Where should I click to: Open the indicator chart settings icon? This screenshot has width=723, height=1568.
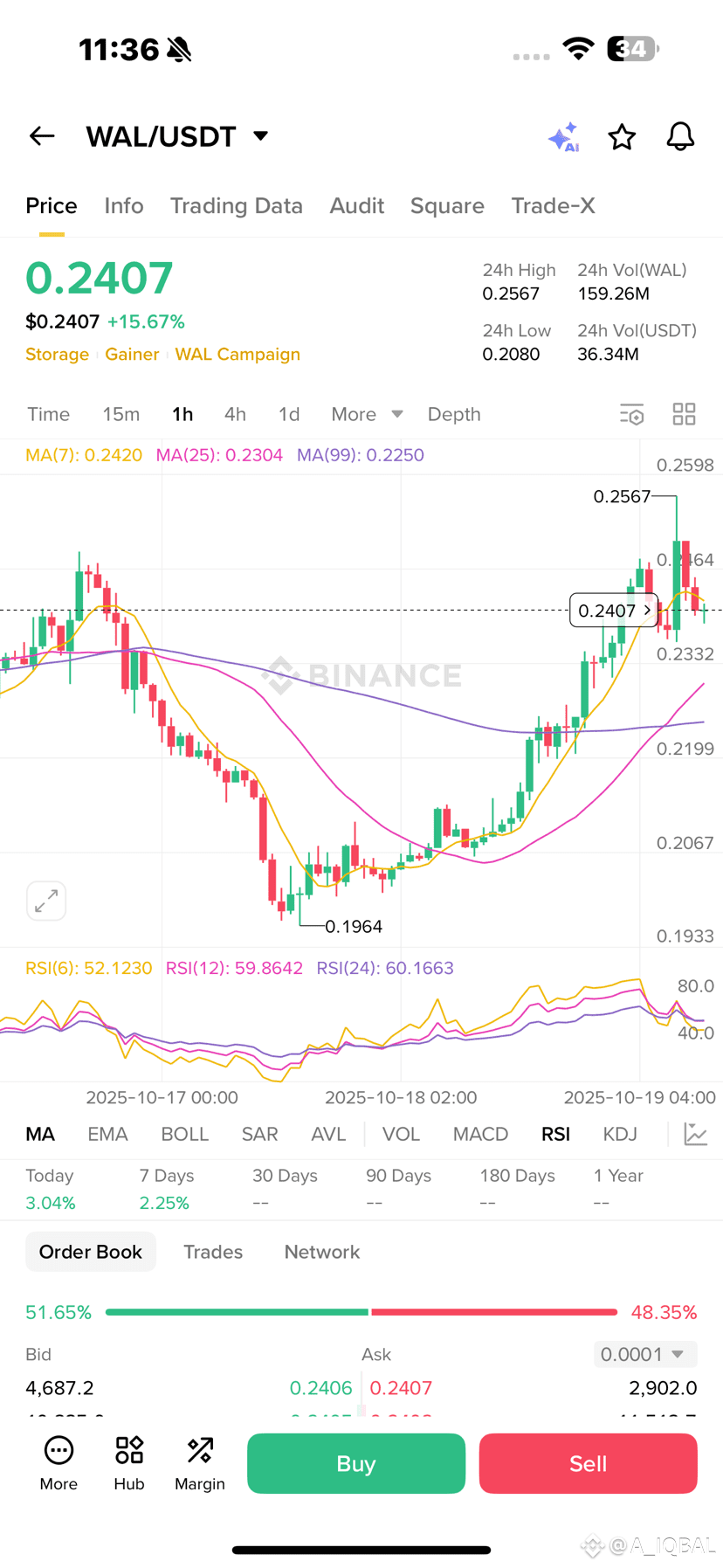pyautogui.click(x=696, y=1134)
